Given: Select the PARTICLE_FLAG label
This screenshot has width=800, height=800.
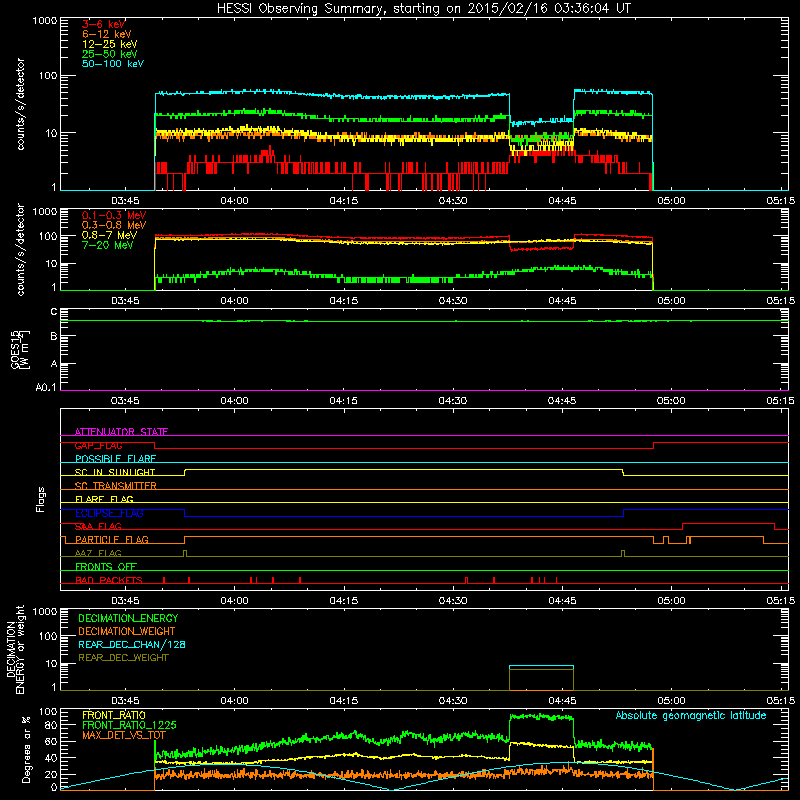Looking at the screenshot, I should point(112,540).
